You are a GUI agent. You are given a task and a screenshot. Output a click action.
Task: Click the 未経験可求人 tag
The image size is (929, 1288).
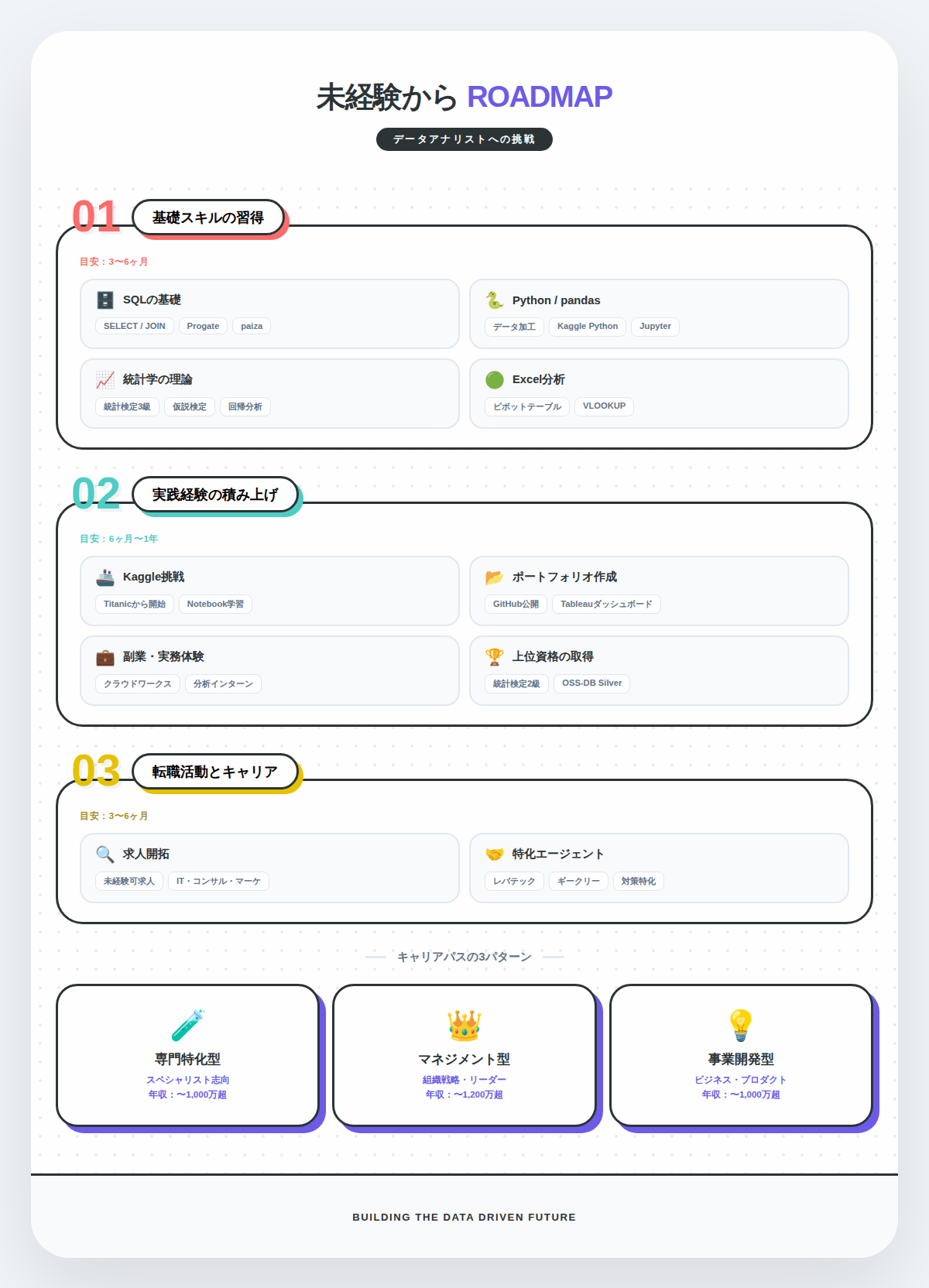[129, 881]
